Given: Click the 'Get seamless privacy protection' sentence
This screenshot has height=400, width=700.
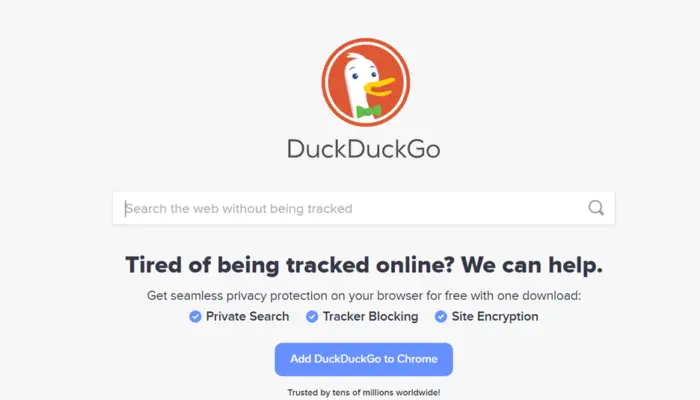Looking at the screenshot, I should pyautogui.click(x=364, y=296).
